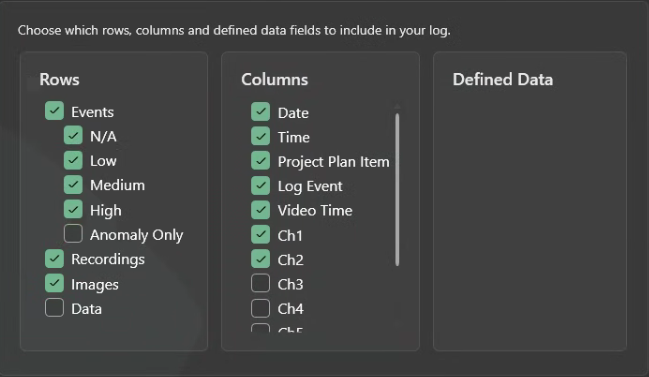The height and width of the screenshot is (377, 649).
Task: Click the Recordings label text
Action: click(x=108, y=259)
